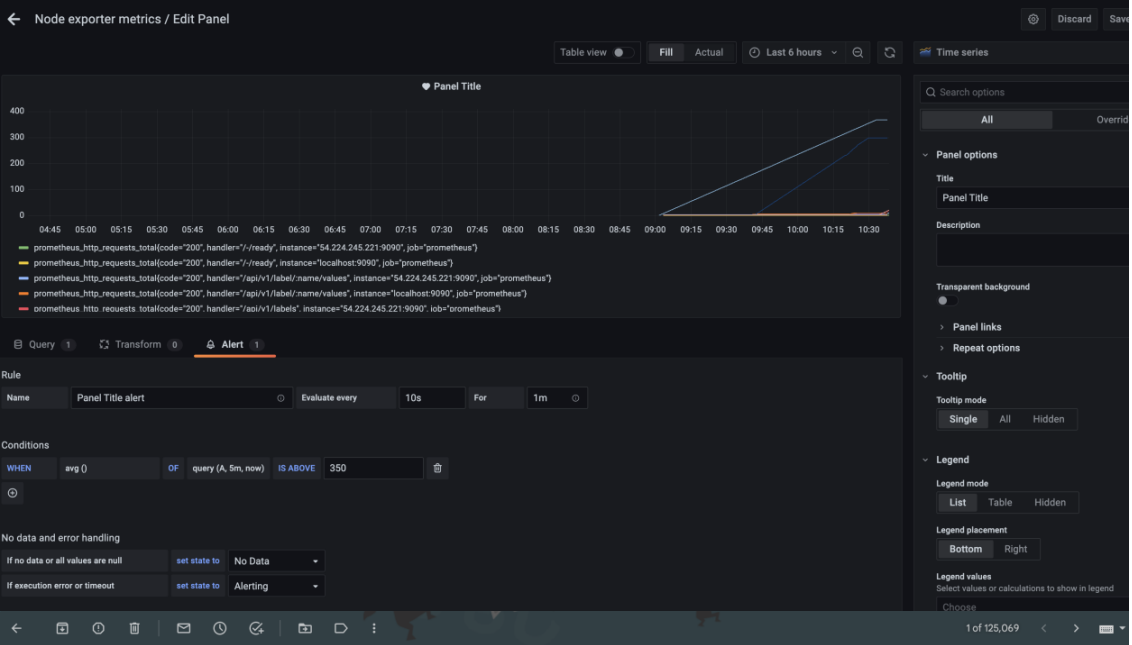Click the snooze clock icon in bottom toolbar

pos(220,628)
